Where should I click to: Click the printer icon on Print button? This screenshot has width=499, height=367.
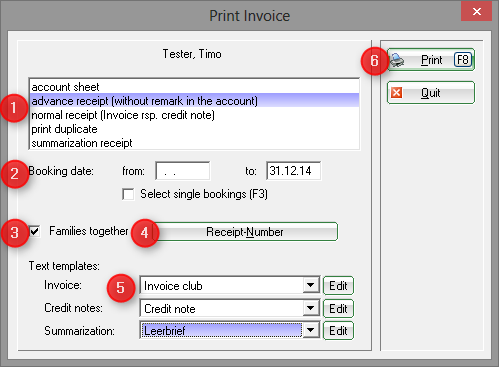coord(397,60)
